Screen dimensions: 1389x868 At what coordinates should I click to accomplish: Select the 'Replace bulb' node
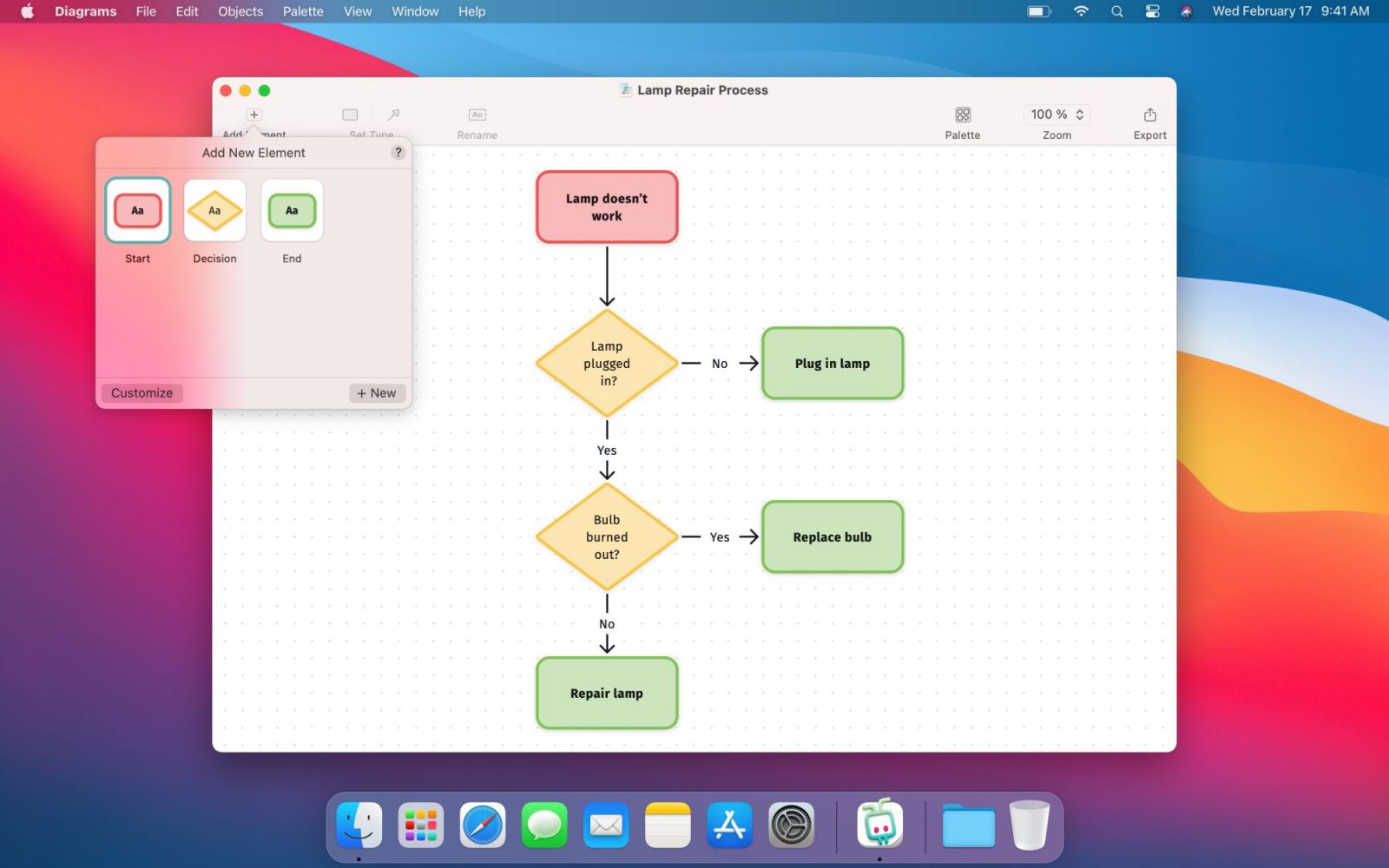[x=833, y=536]
